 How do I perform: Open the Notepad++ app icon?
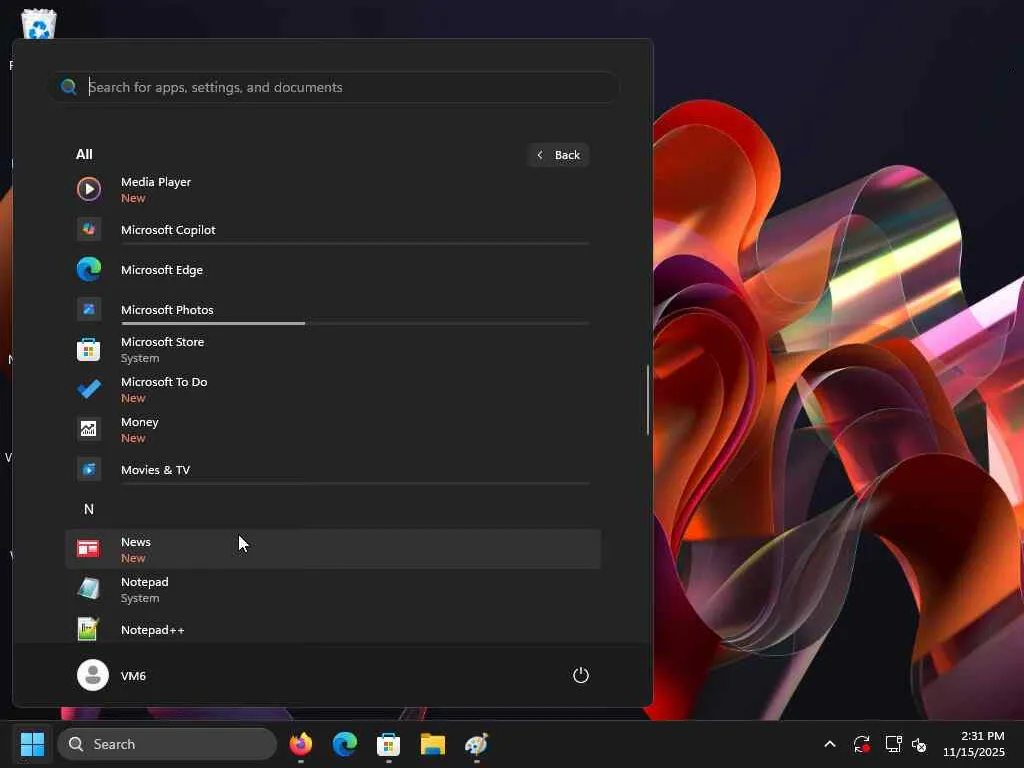coord(89,629)
